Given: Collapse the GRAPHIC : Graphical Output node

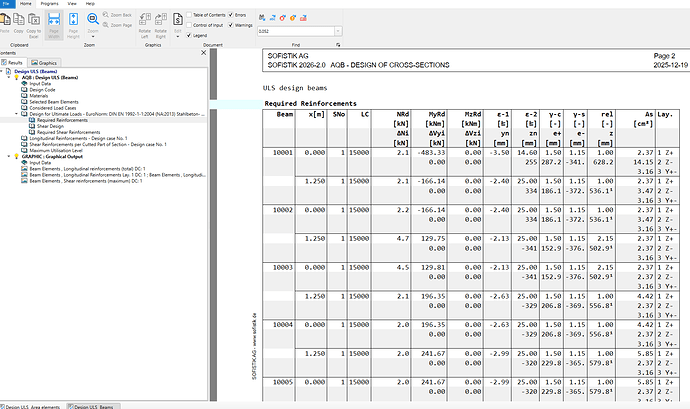Looking at the screenshot, I should point(11,156).
